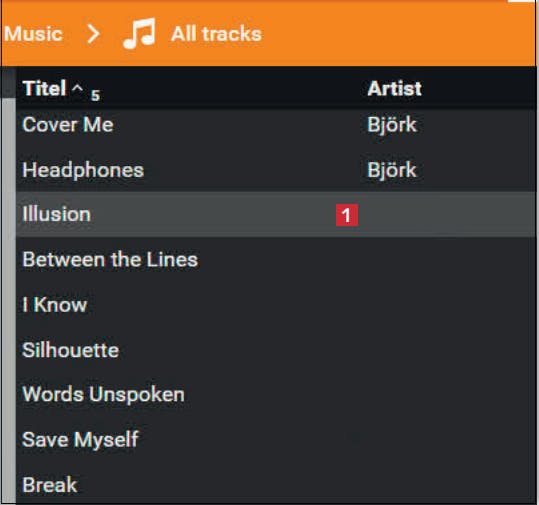Click Björk artist beside Cover Me
The height and width of the screenshot is (505, 539).
click(x=392, y=125)
